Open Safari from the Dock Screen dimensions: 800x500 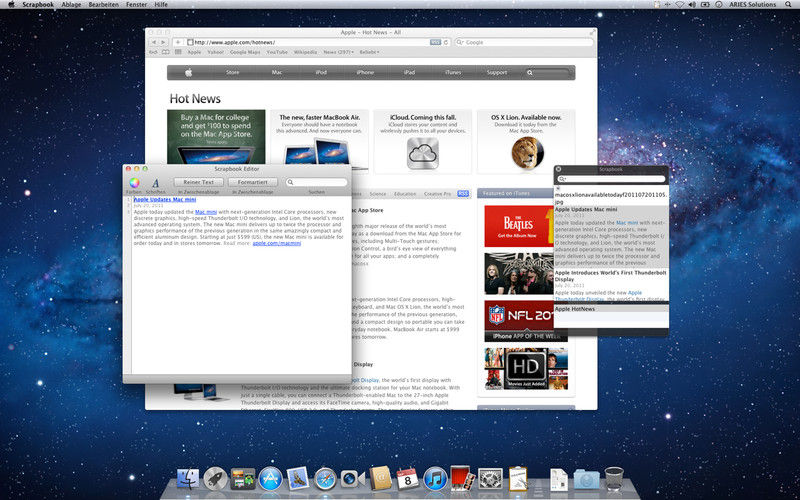[326, 479]
